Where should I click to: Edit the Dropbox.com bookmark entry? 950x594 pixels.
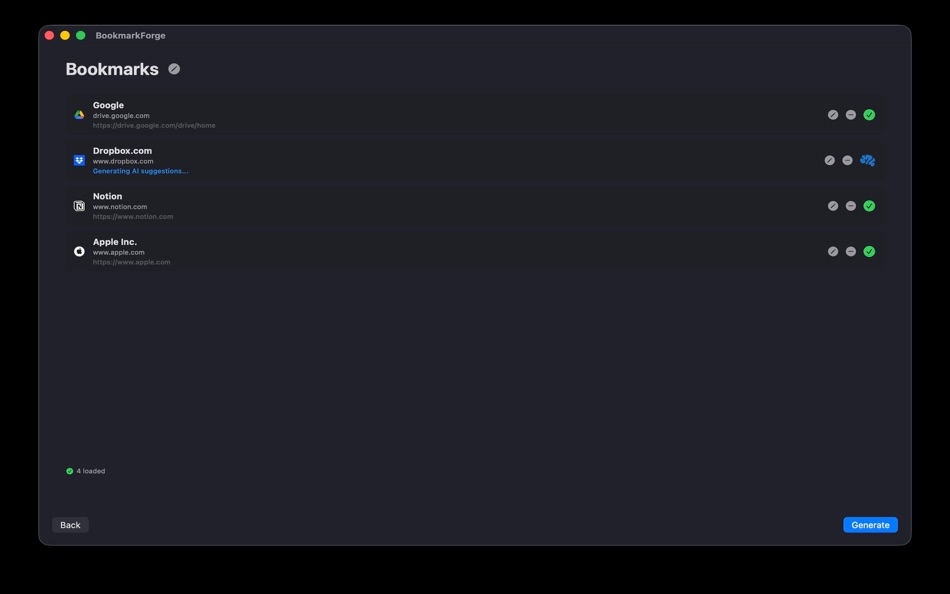829,159
